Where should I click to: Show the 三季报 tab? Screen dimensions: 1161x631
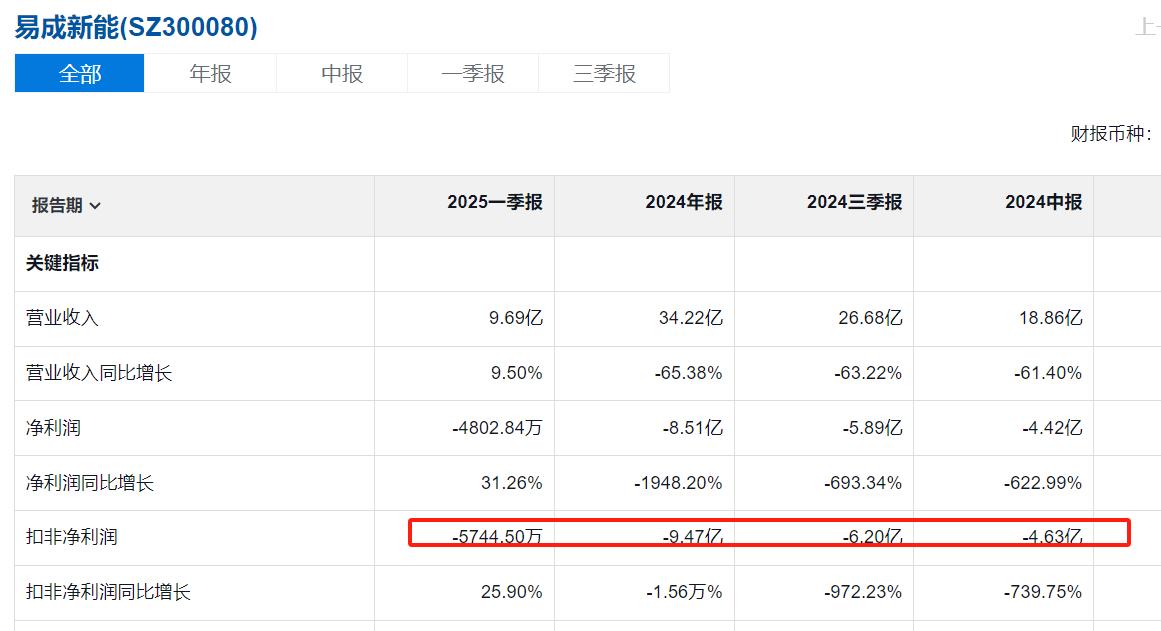coord(604,73)
